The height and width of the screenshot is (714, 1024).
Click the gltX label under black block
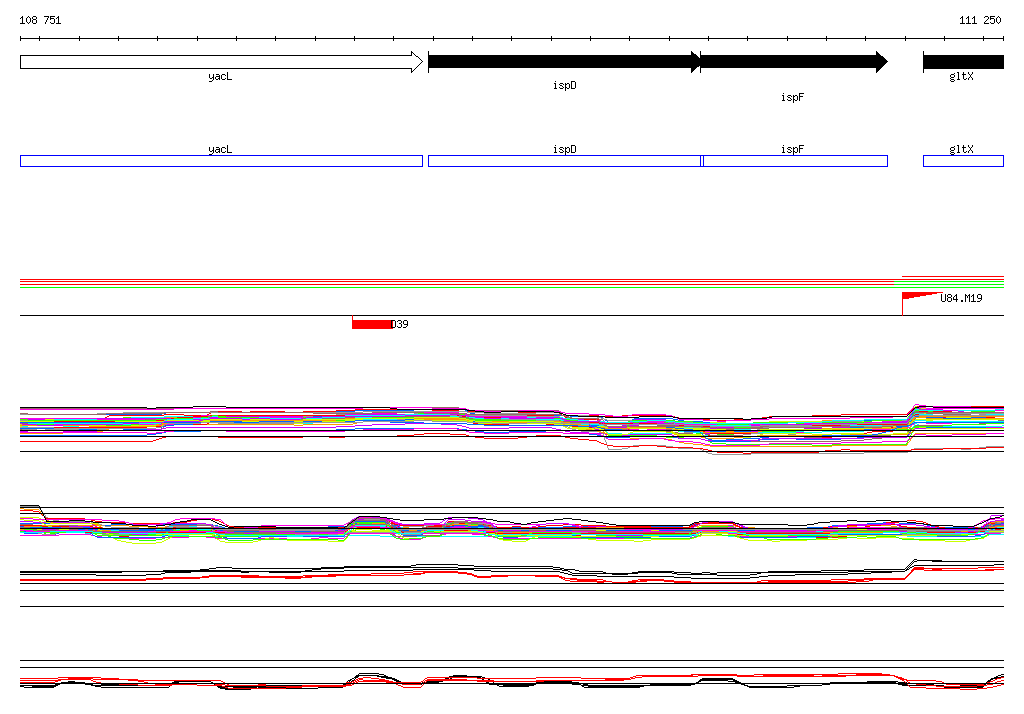(961, 76)
